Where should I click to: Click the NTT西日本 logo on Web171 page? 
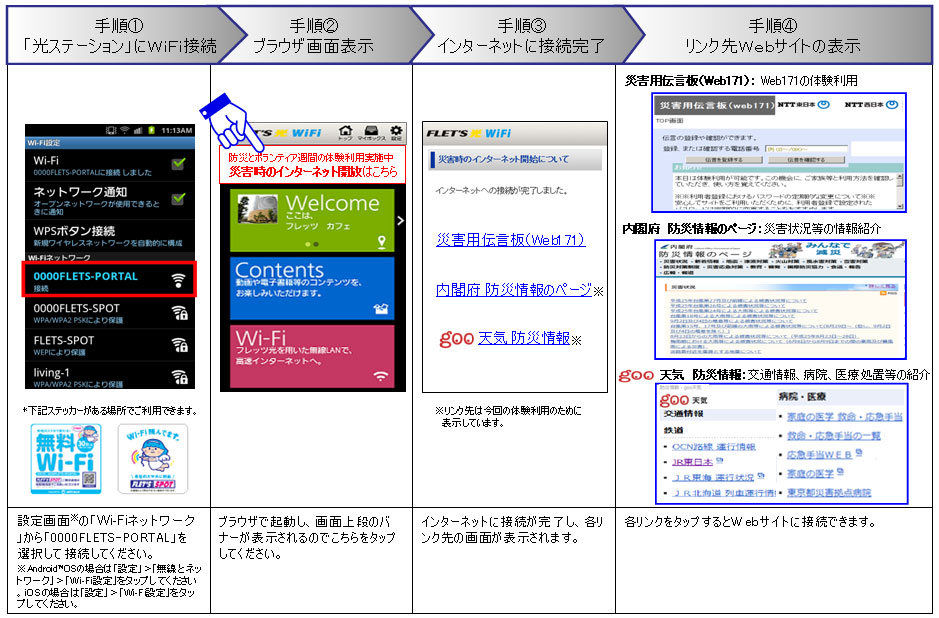(x=871, y=105)
